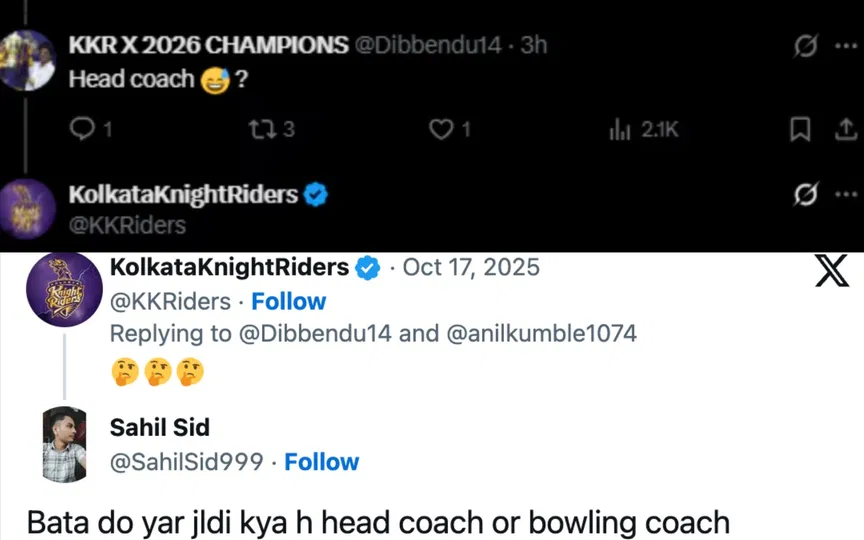Open Sahil Sid's profile picture
Image resolution: width=864 pixels, height=540 pixels.
click(x=64, y=445)
